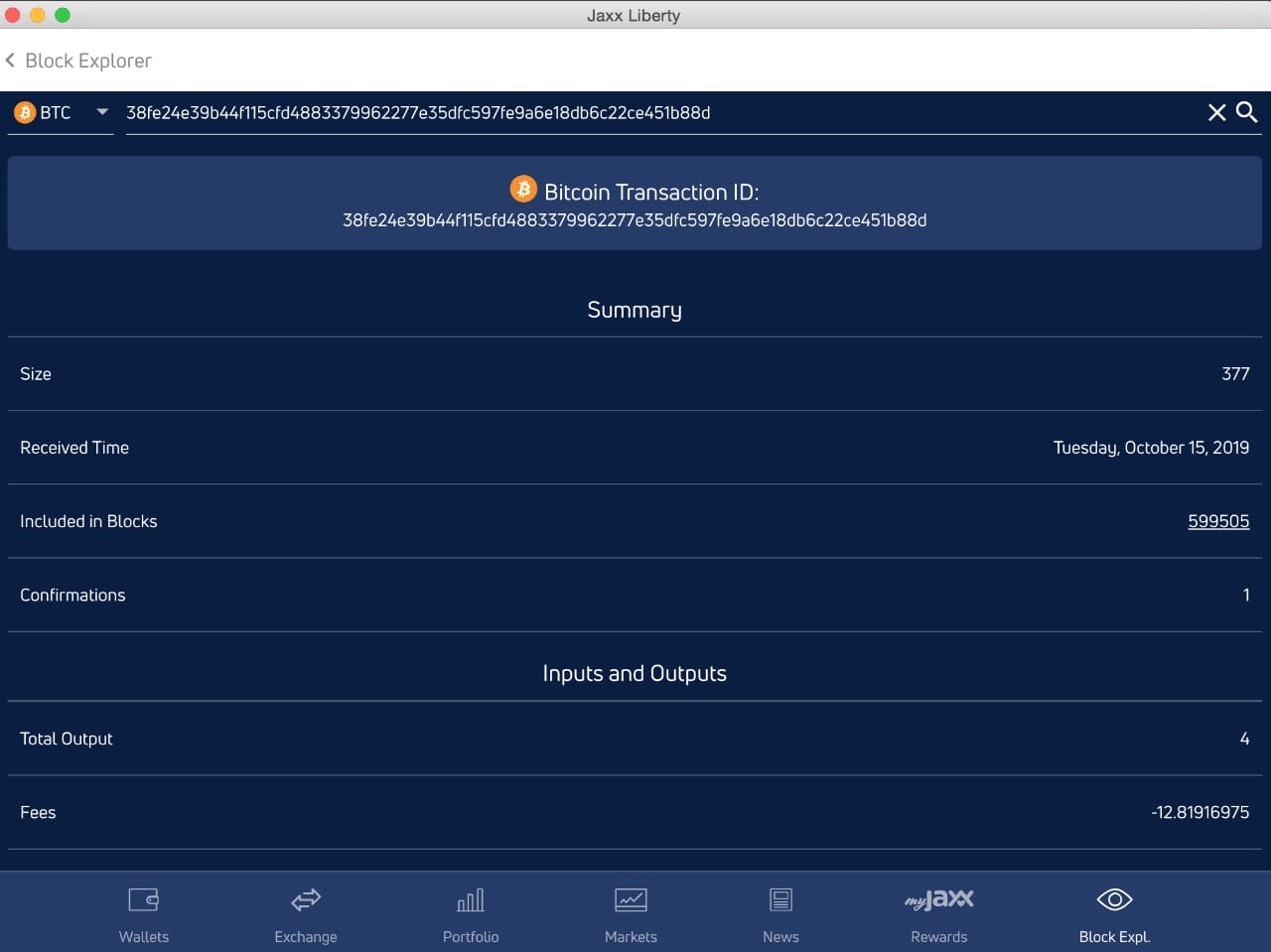Screen dimensions: 1271x952
Task: Switch to the Portfolio tab
Action: coord(471,913)
